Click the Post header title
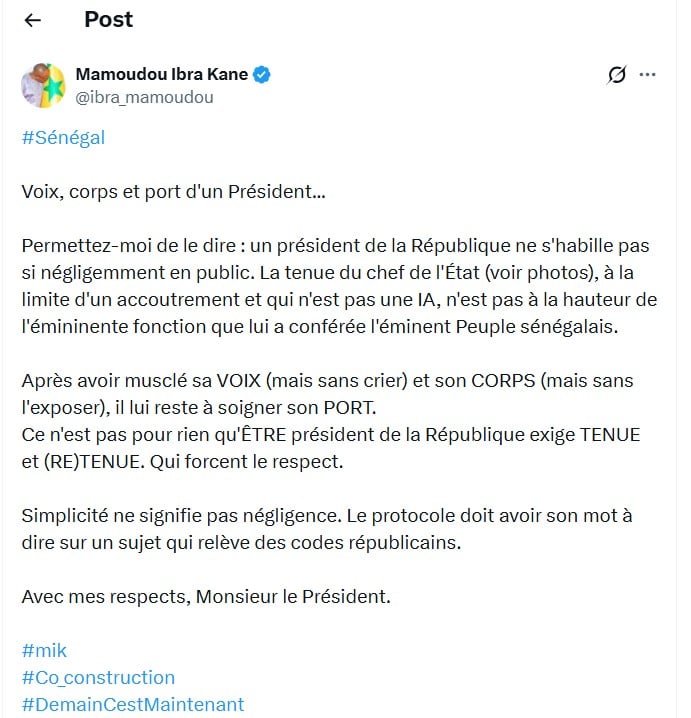Screen dimensions: 691x718 pos(108,20)
